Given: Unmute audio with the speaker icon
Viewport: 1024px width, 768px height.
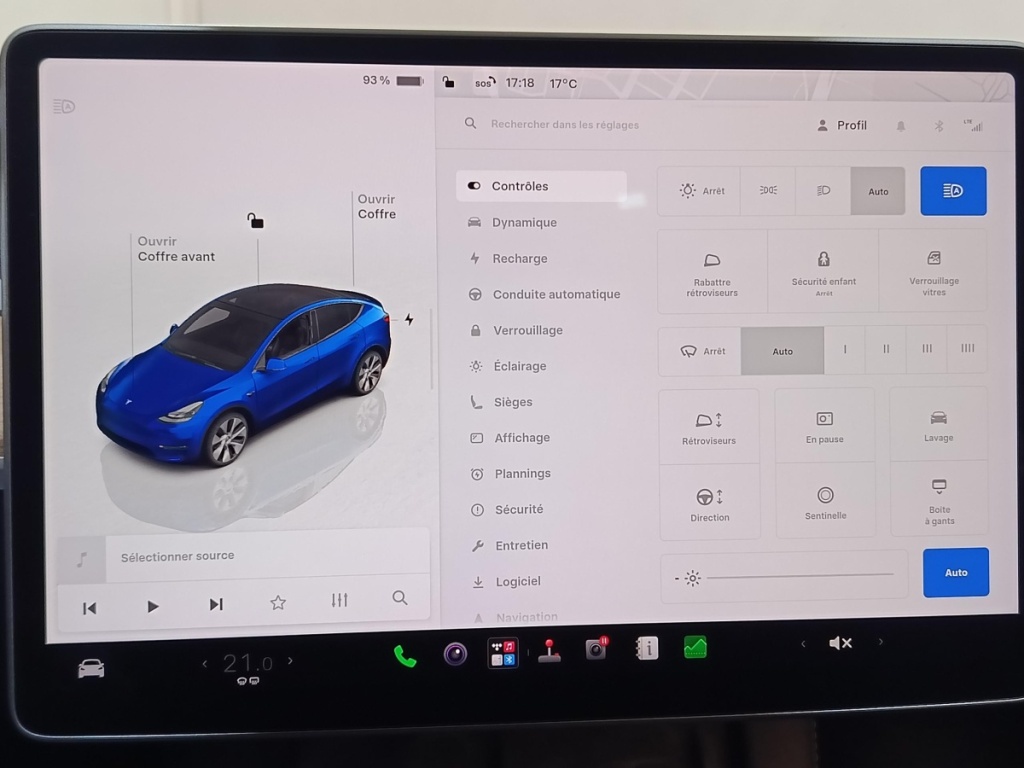Looking at the screenshot, I should coord(840,643).
